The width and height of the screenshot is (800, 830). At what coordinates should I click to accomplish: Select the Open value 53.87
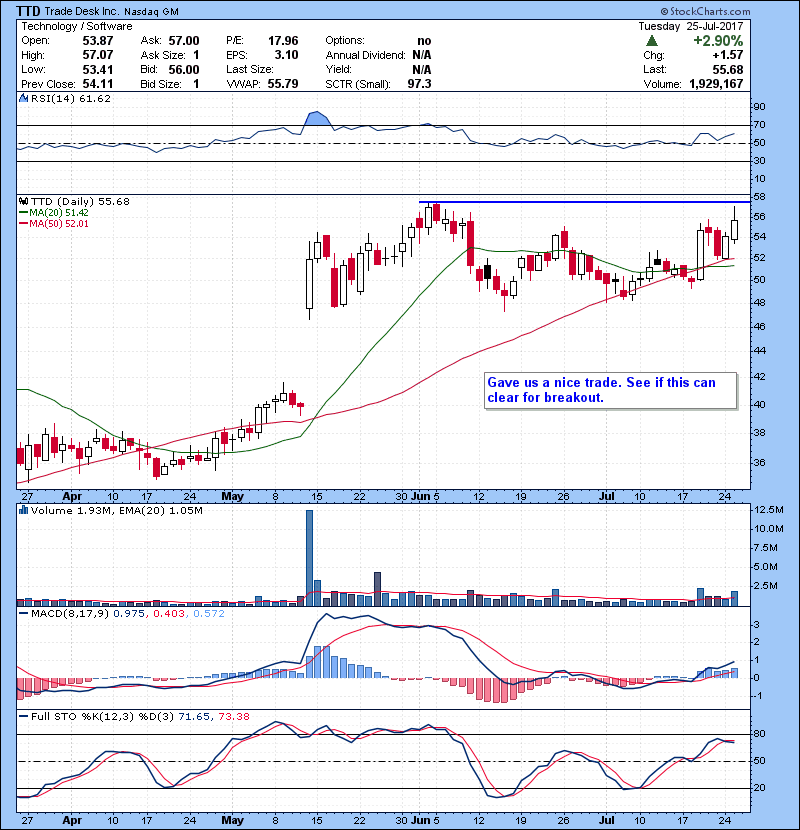[98, 41]
